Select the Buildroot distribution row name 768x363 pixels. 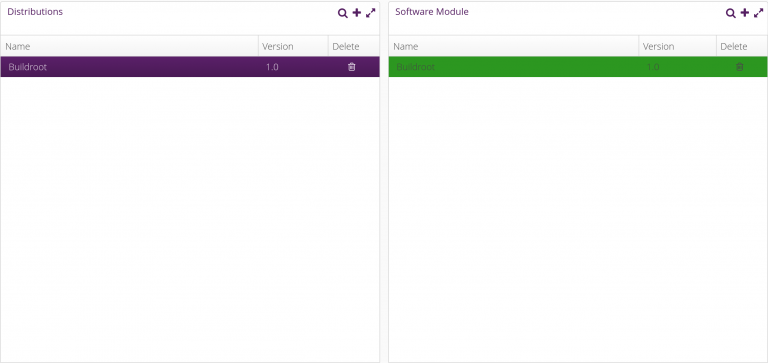[x=27, y=67]
